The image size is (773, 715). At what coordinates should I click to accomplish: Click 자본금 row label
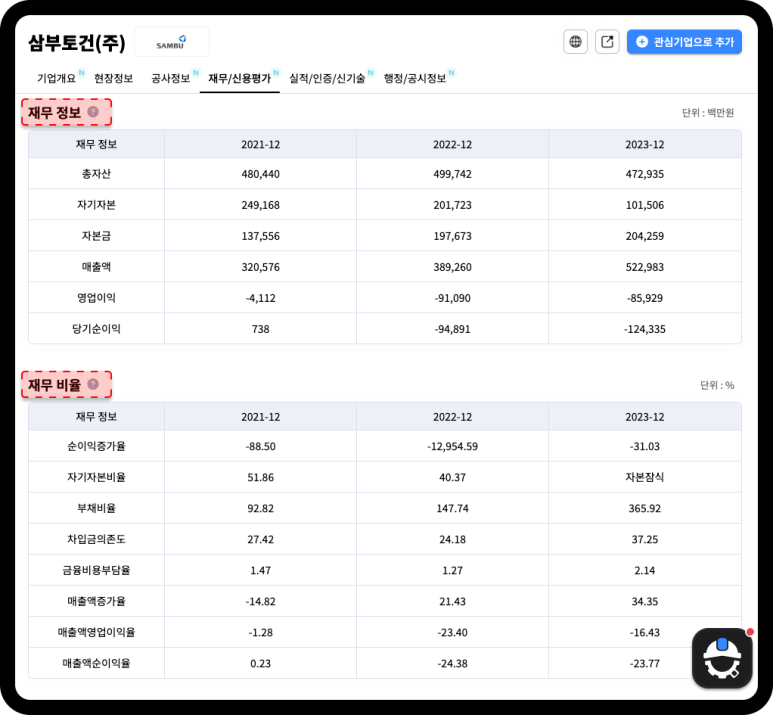(x=96, y=236)
